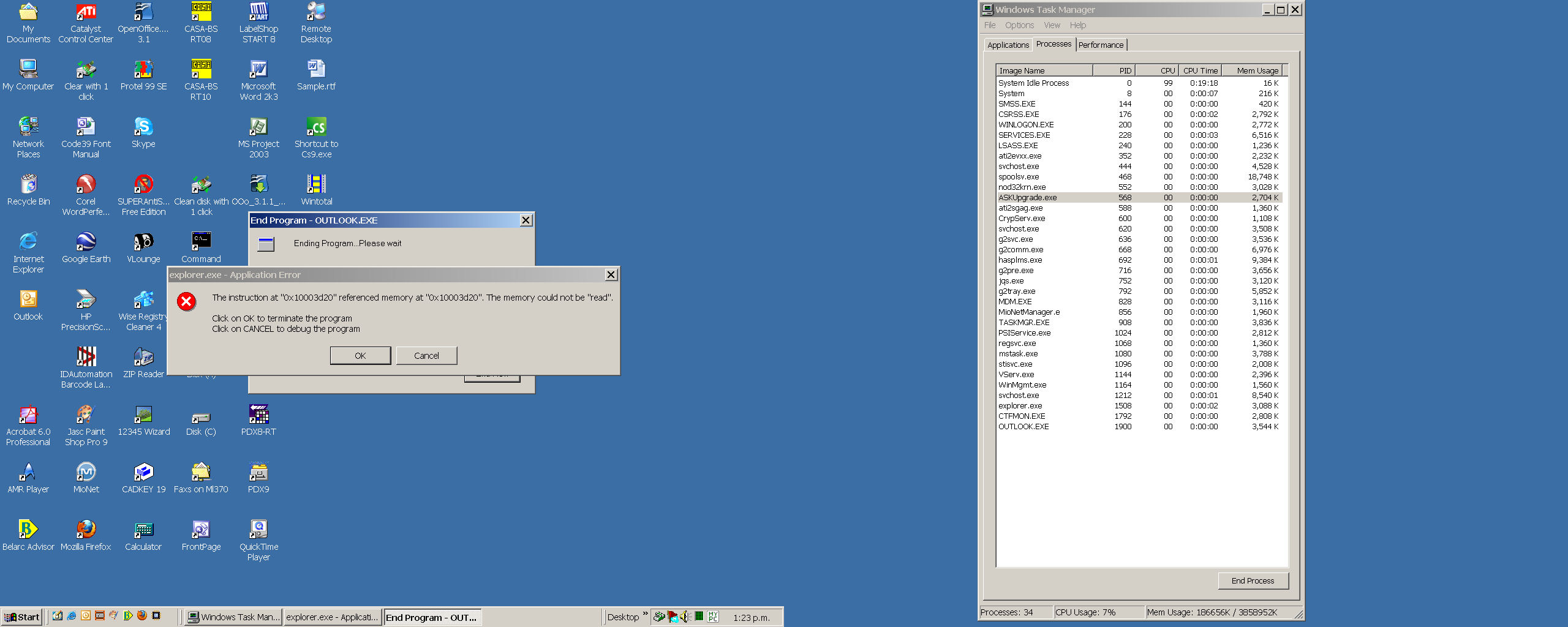Select the Google Earth icon
1568x627 pixels.
(x=86, y=248)
